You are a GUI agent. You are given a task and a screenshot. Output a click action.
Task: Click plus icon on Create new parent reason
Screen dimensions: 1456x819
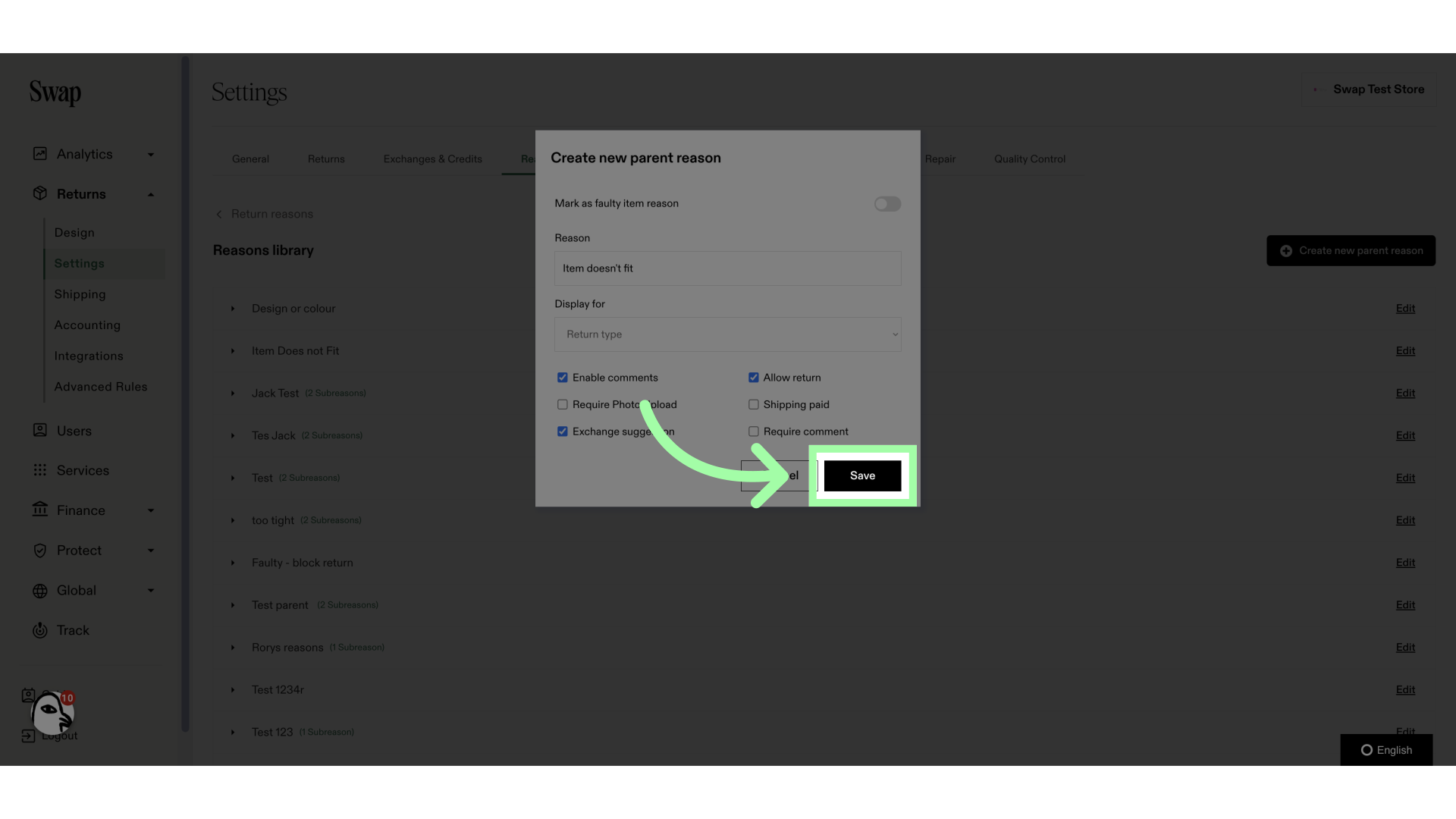tap(1286, 251)
